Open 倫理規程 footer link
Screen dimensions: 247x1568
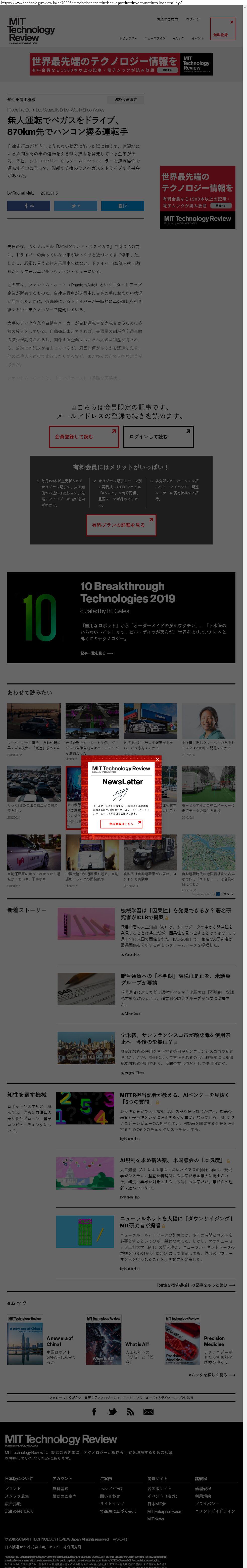click(203, 1489)
